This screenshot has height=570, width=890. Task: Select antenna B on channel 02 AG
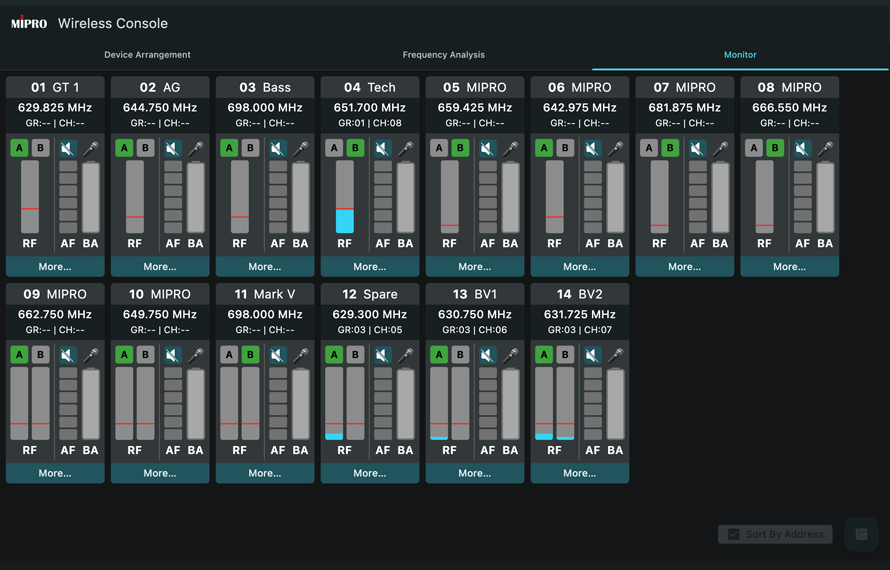(145, 148)
